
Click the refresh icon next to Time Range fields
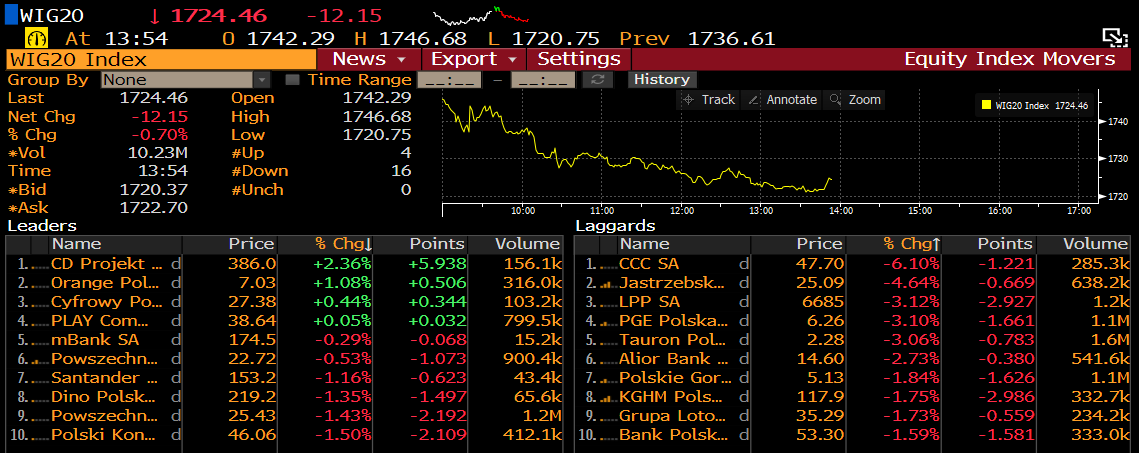pyautogui.click(x=598, y=79)
